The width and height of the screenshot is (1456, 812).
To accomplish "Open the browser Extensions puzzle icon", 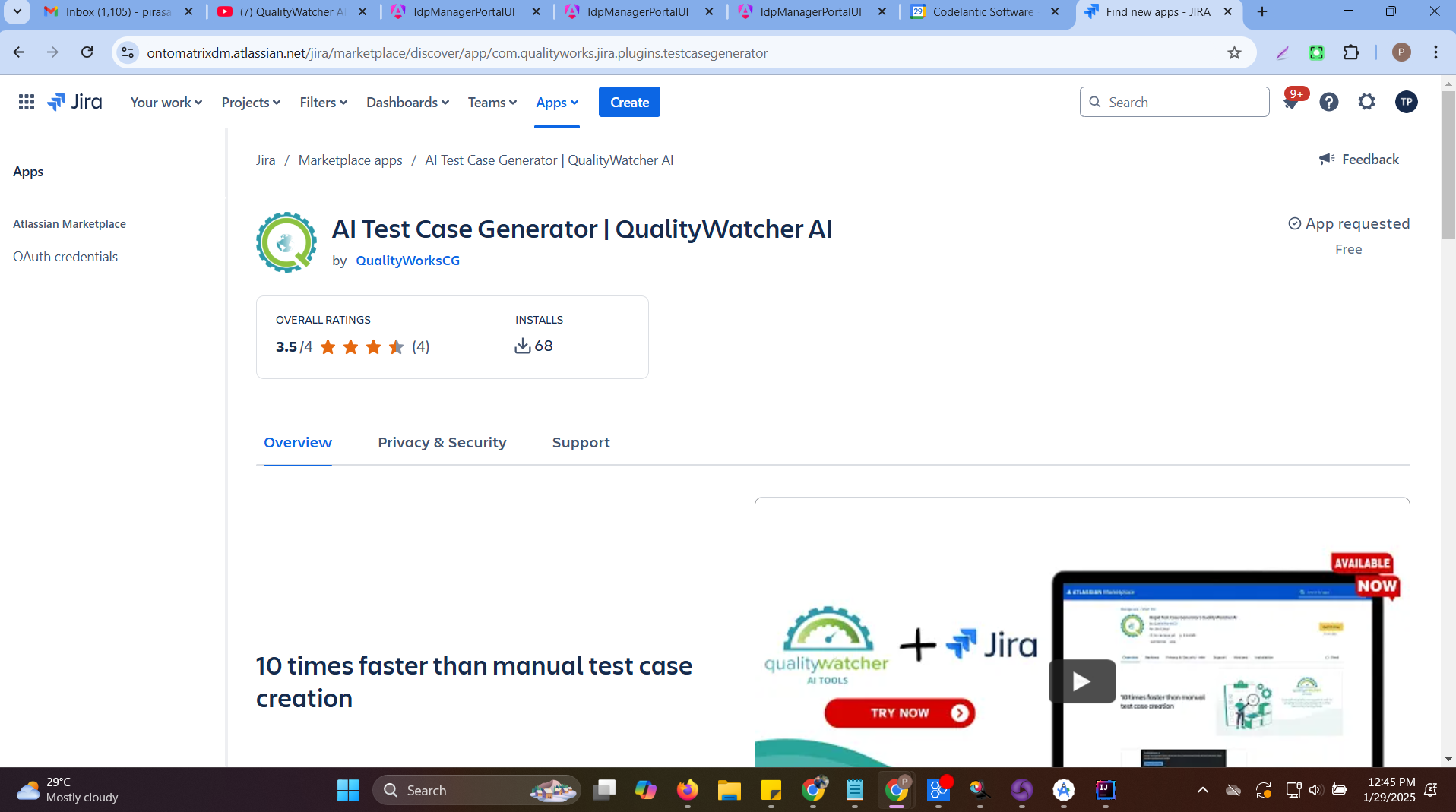I will [1351, 52].
